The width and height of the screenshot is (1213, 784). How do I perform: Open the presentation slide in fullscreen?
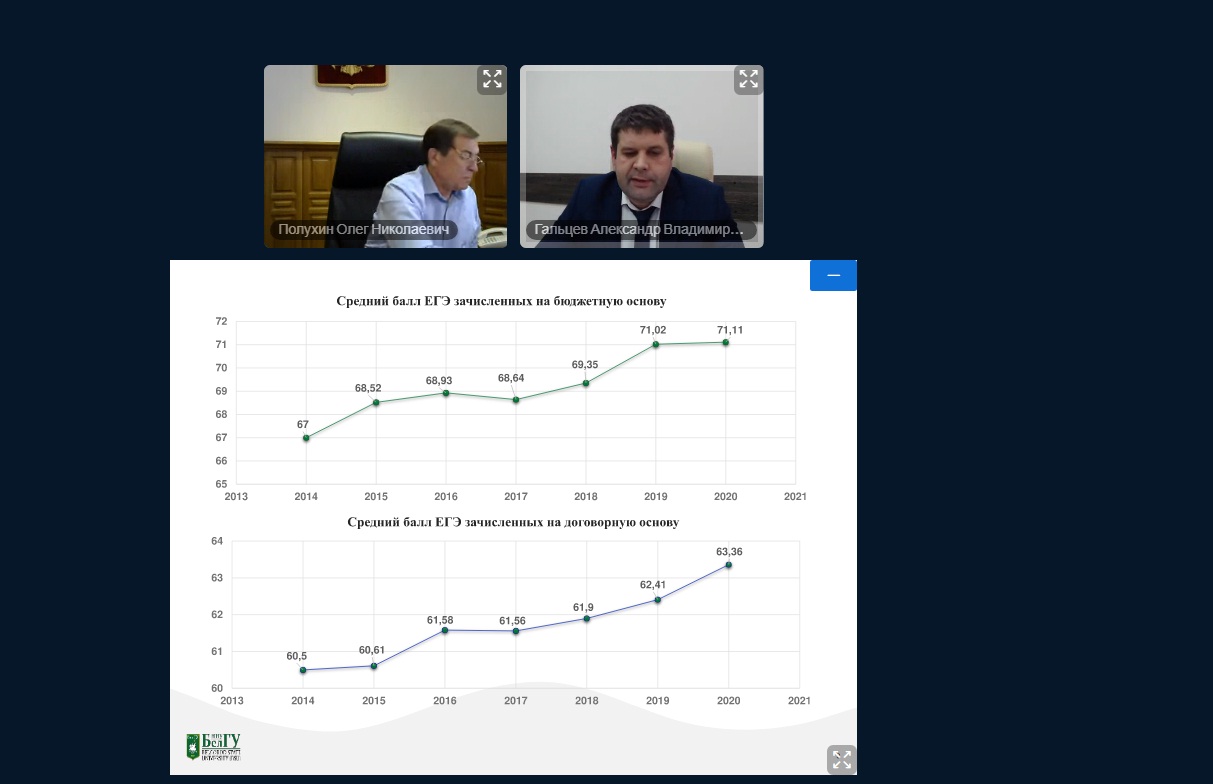(841, 760)
